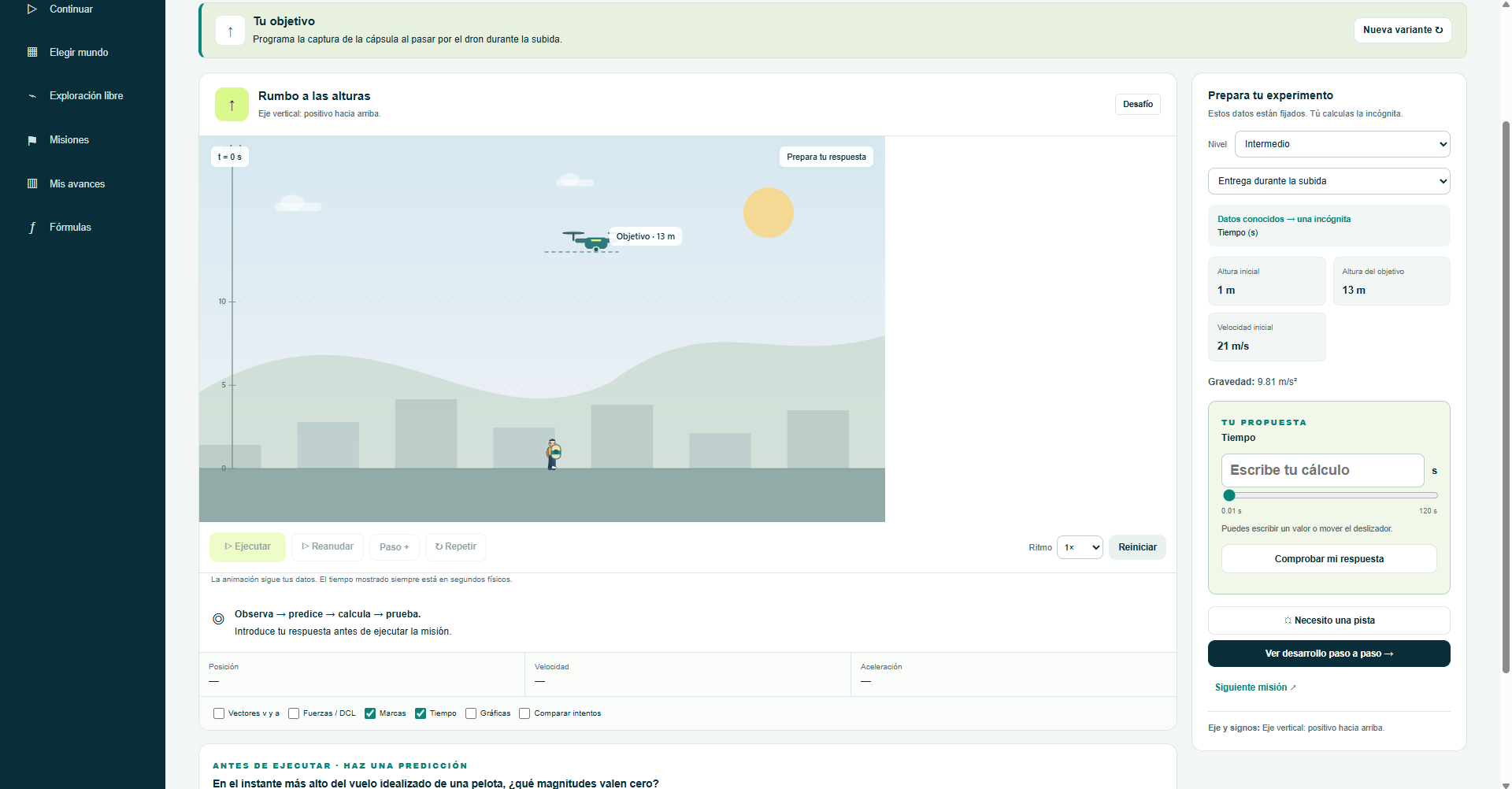The width and height of the screenshot is (1512, 789).
Task: Click the Mis avances columns icon
Action: 32,184
